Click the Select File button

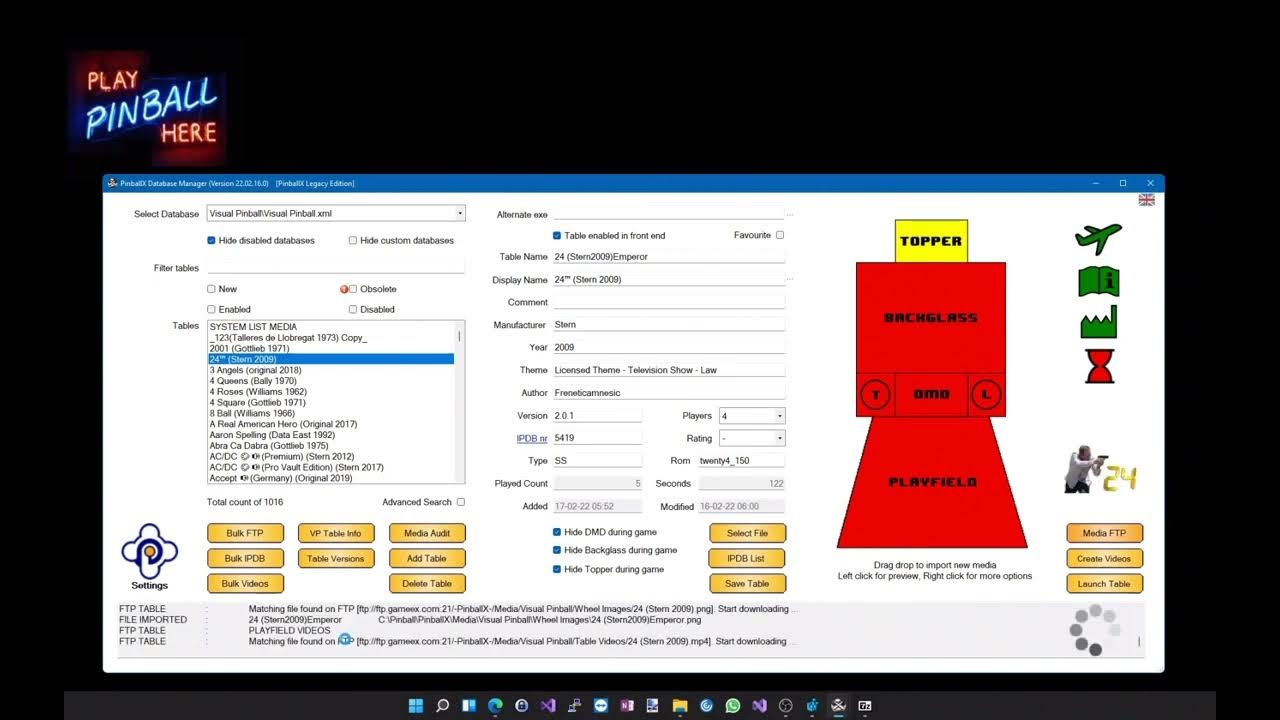coord(747,533)
